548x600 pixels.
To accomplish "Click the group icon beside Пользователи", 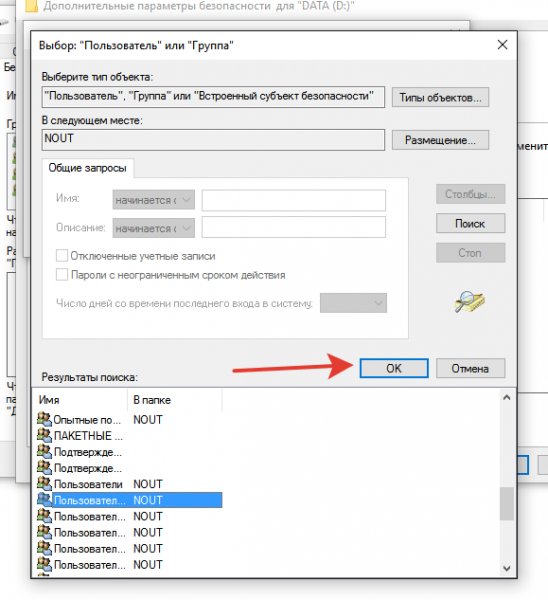I will [x=44, y=483].
